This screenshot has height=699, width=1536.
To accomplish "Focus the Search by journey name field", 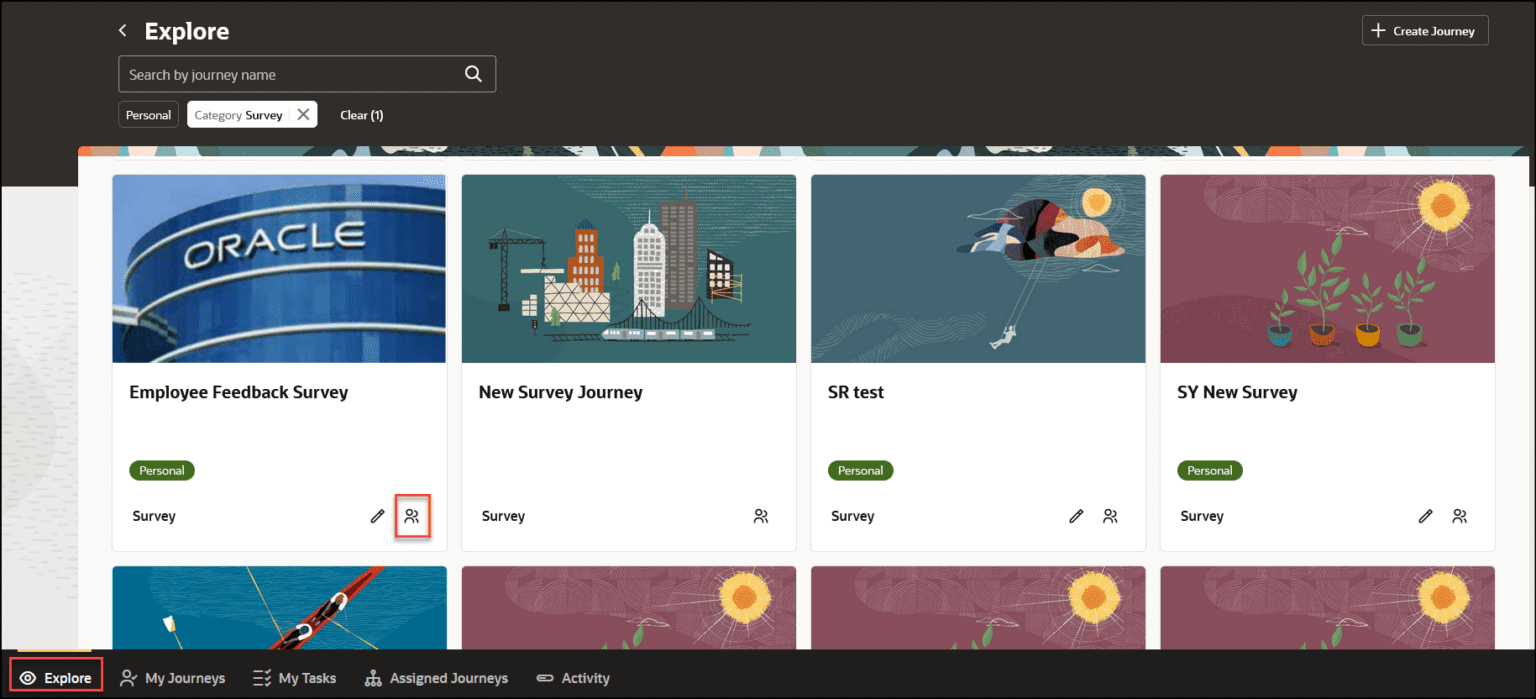I will (x=307, y=74).
